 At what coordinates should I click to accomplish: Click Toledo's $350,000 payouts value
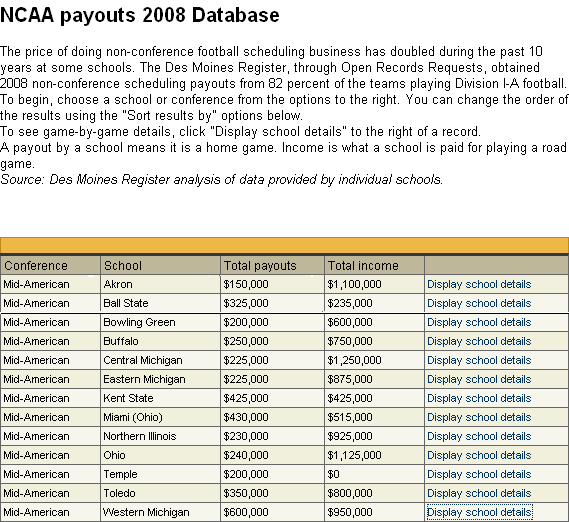coord(246,493)
